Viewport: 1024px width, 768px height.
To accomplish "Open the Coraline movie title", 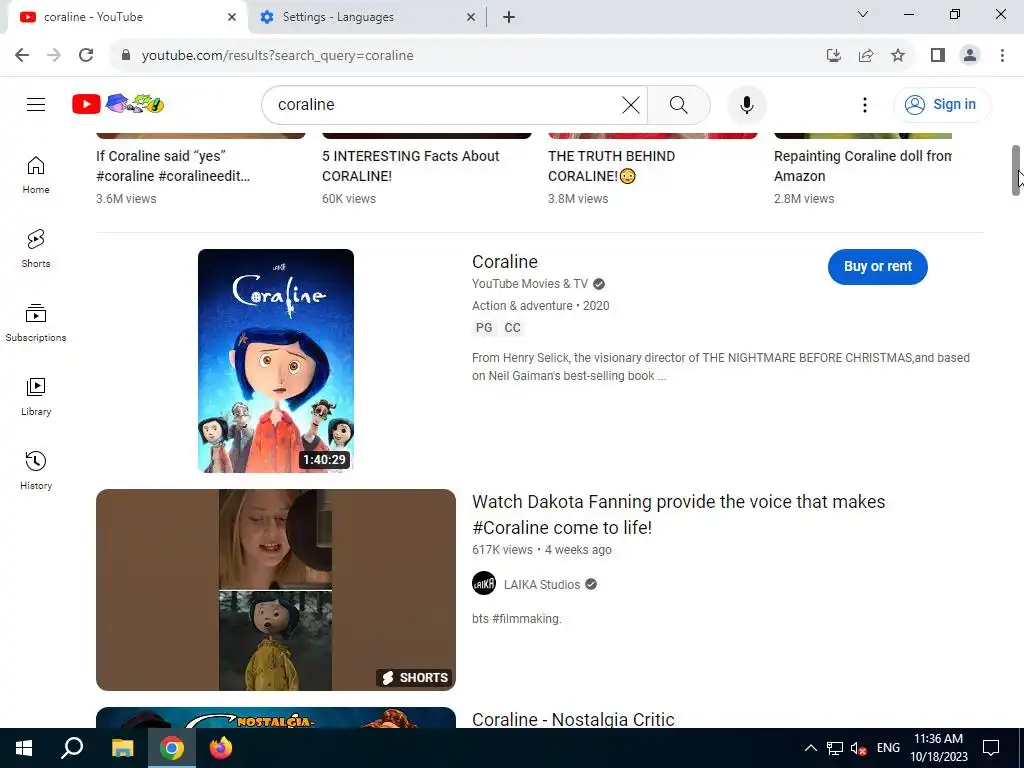I will [x=505, y=261].
